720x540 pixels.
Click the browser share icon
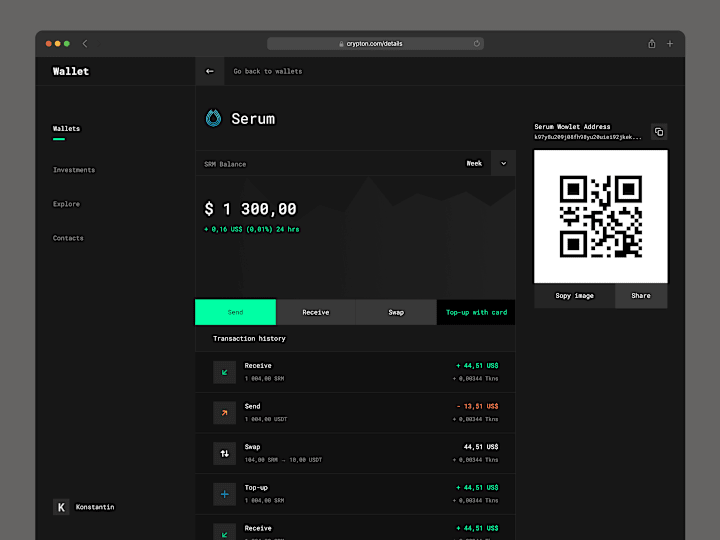click(652, 44)
